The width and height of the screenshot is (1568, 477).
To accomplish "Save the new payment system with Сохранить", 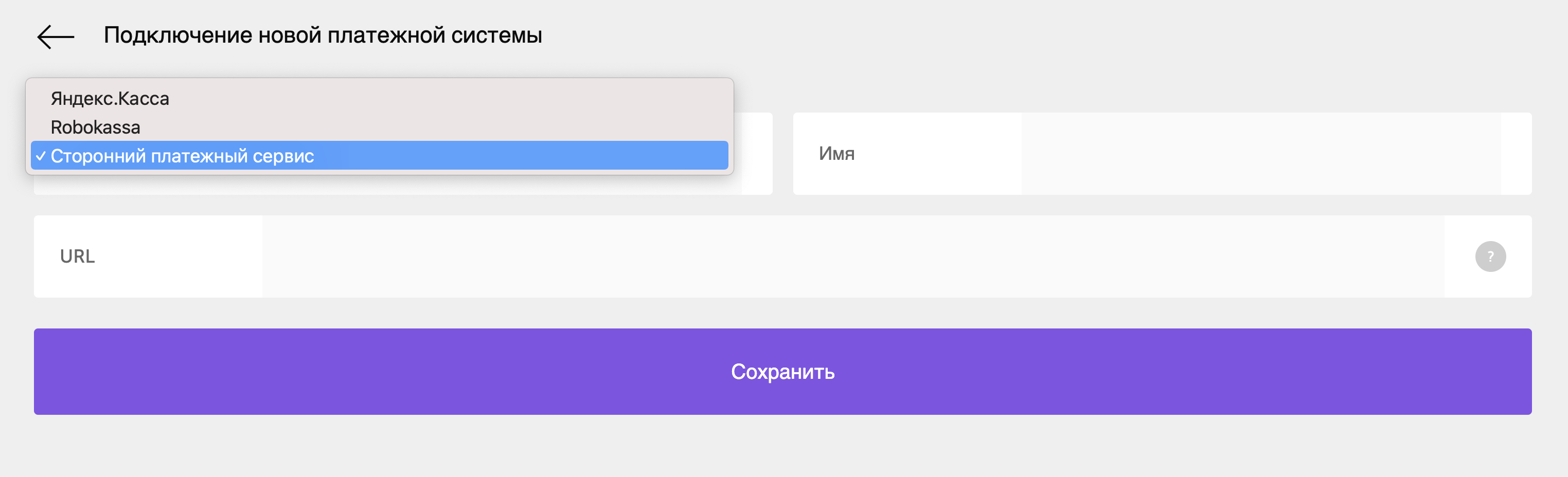I will [783, 372].
